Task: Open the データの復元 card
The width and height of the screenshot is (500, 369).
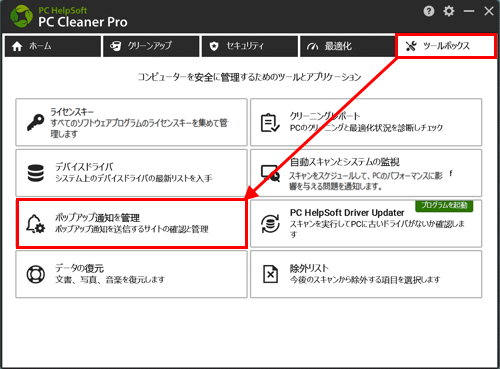Action: pyautogui.click(x=131, y=274)
